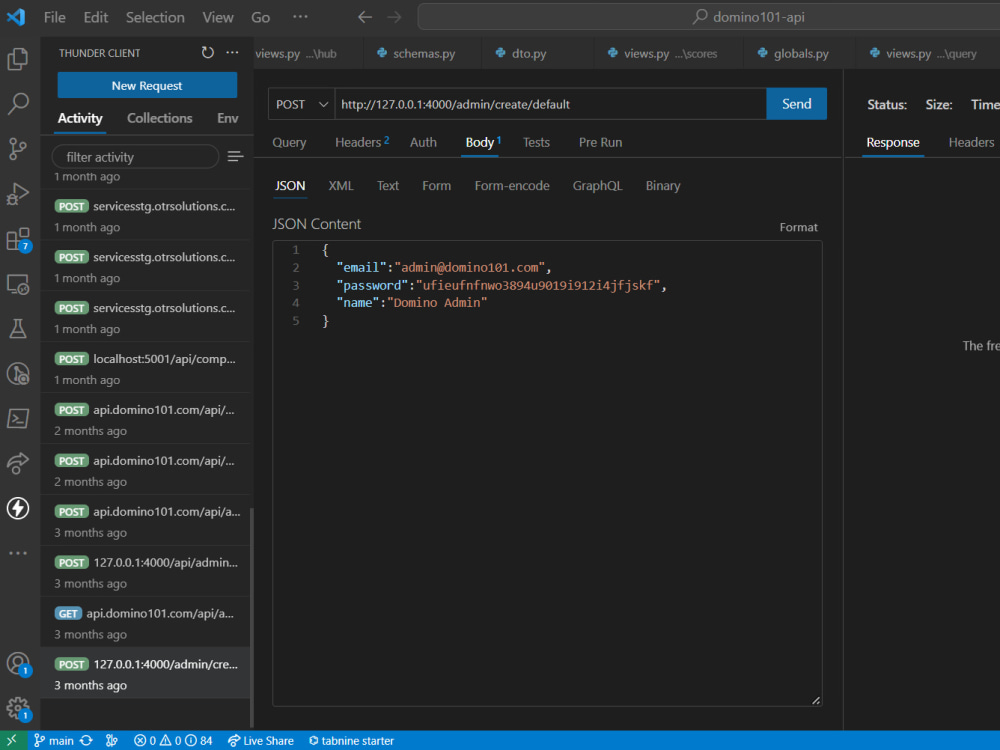This screenshot has height=750, width=1000.
Task: Grab the JSON editor resize handle
Action: click(x=816, y=700)
